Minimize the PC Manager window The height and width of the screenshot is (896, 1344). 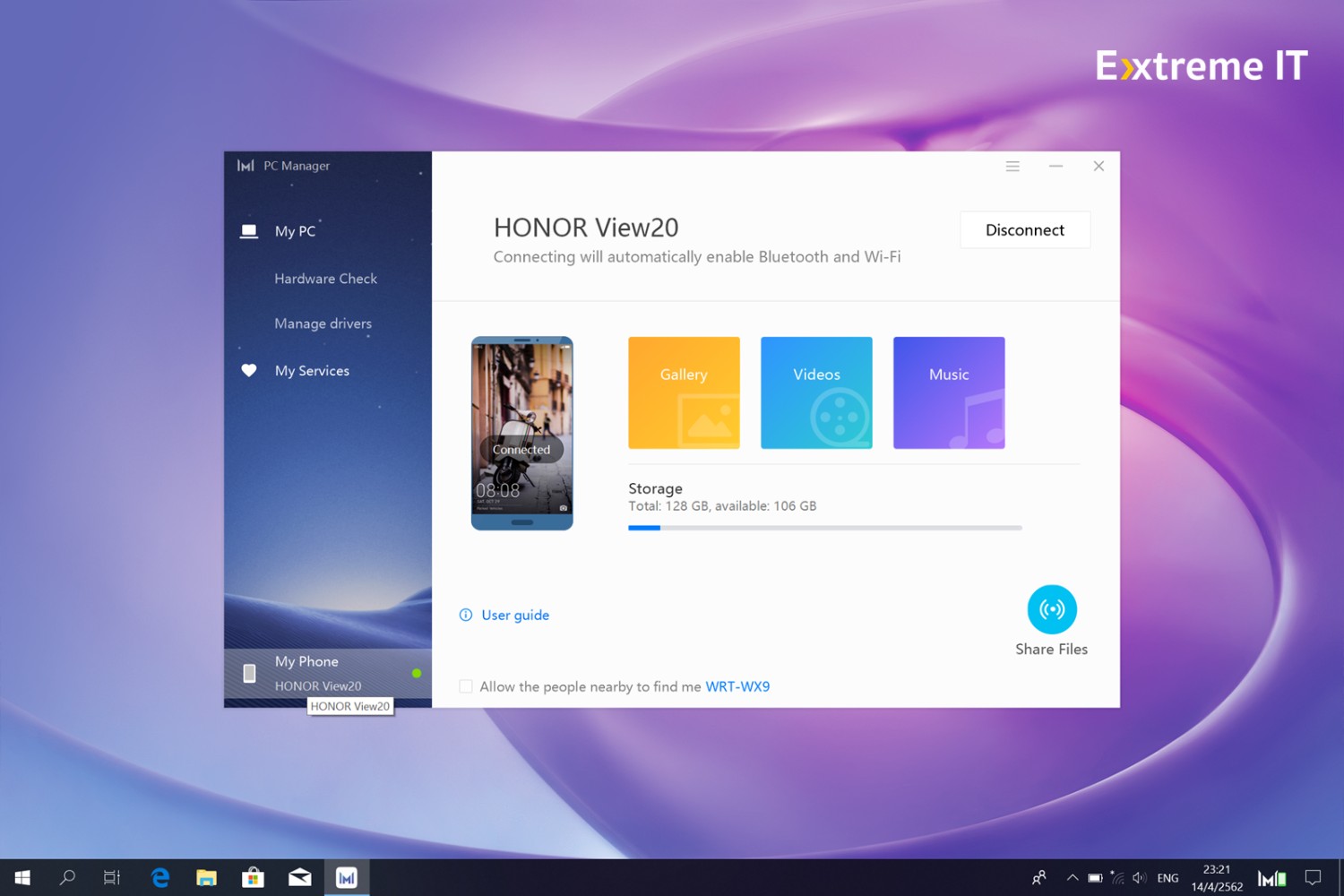coord(1055,167)
